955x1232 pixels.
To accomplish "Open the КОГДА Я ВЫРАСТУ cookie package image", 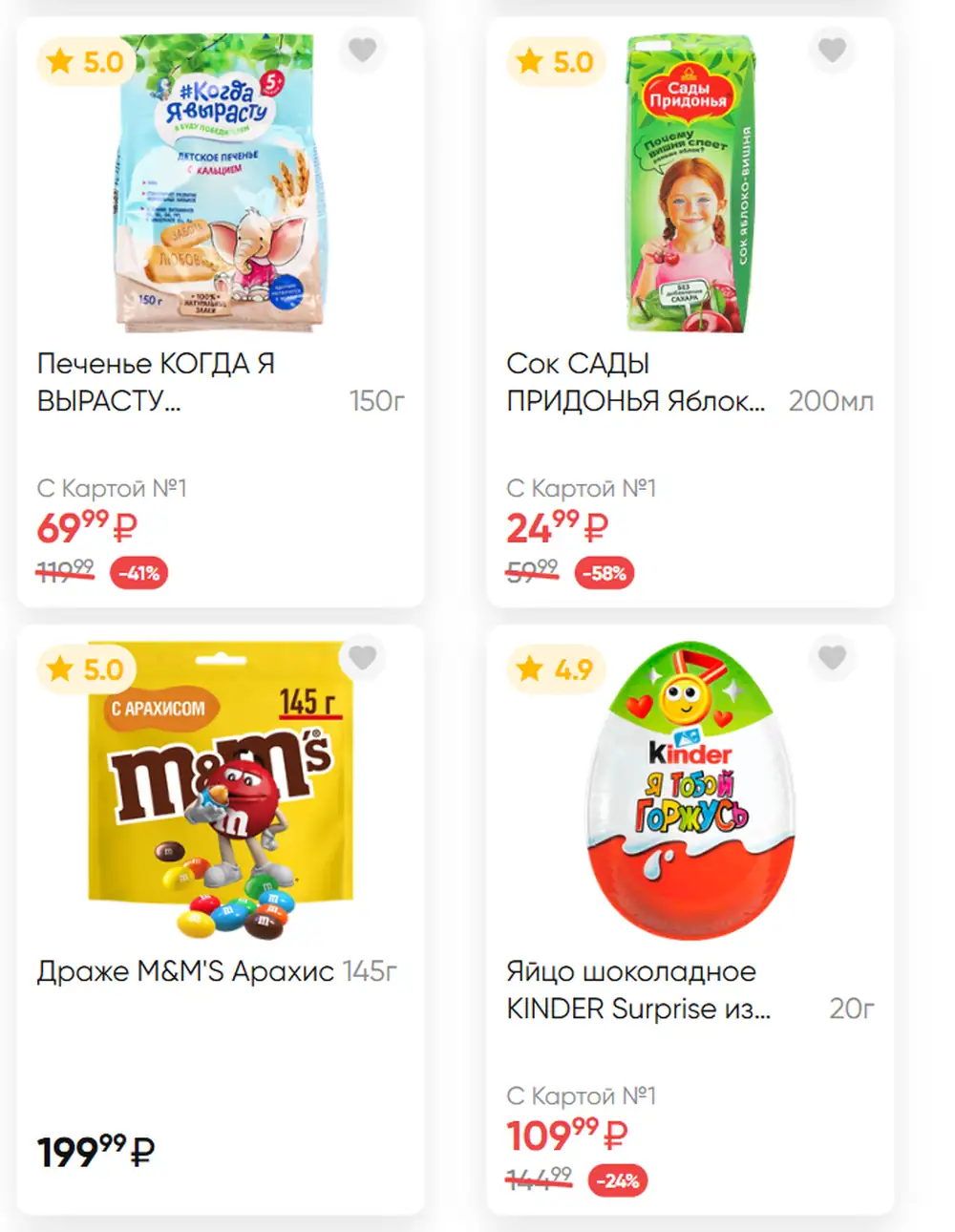I will (x=222, y=183).
